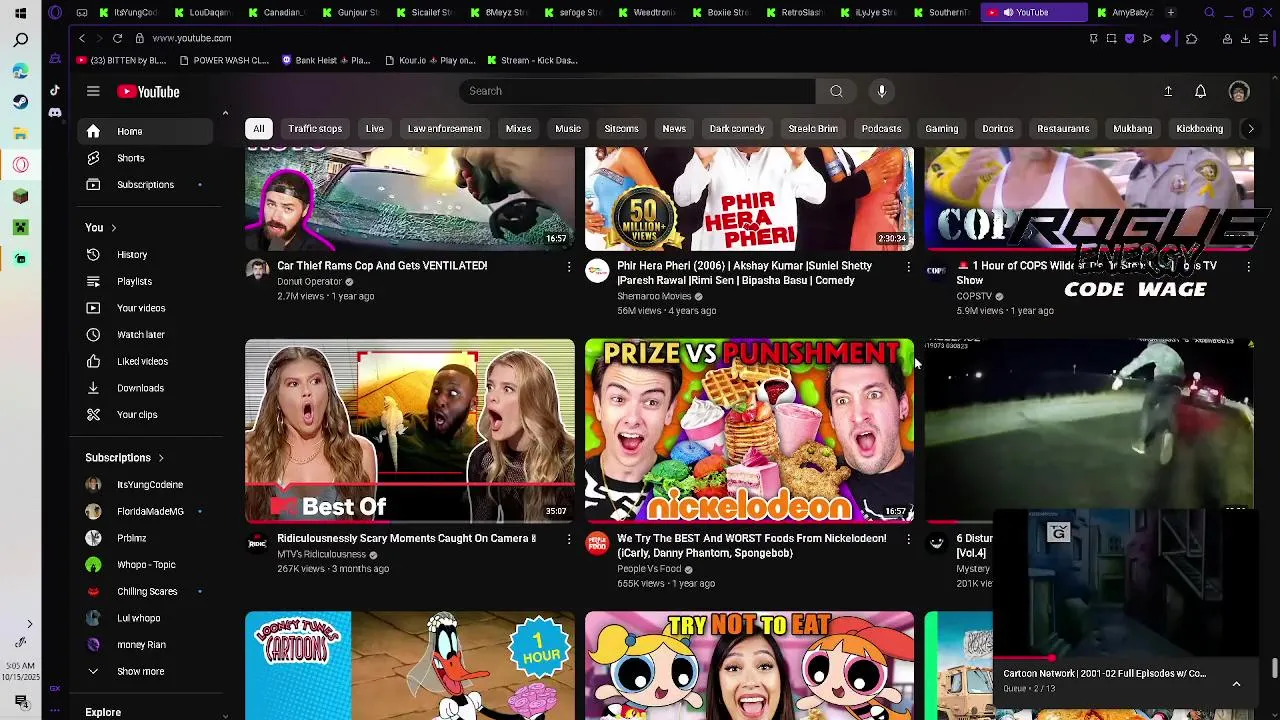Open options for Ridiculousnessly Scary Moments video

568,540
